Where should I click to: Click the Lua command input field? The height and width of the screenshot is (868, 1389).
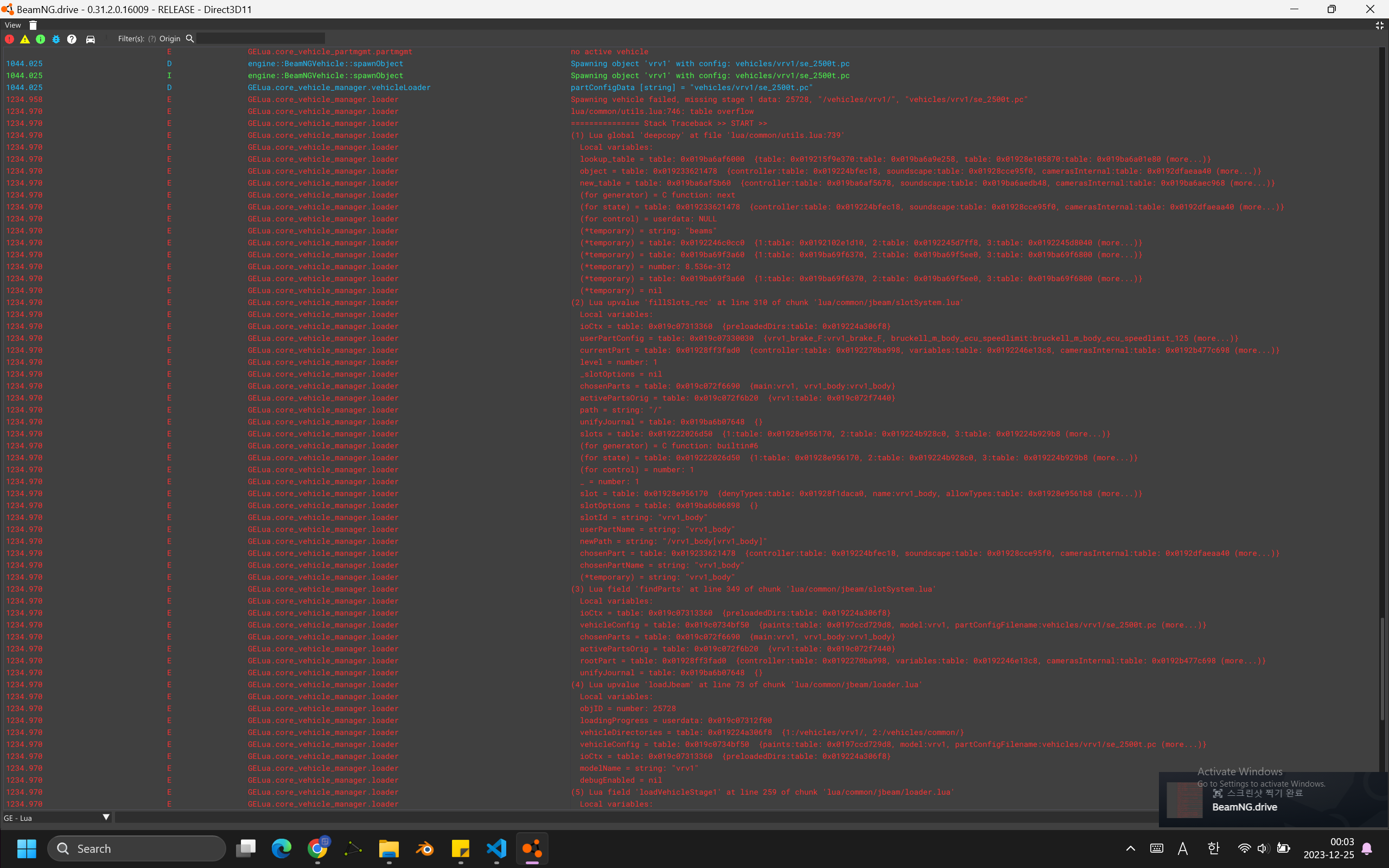click(x=632, y=818)
